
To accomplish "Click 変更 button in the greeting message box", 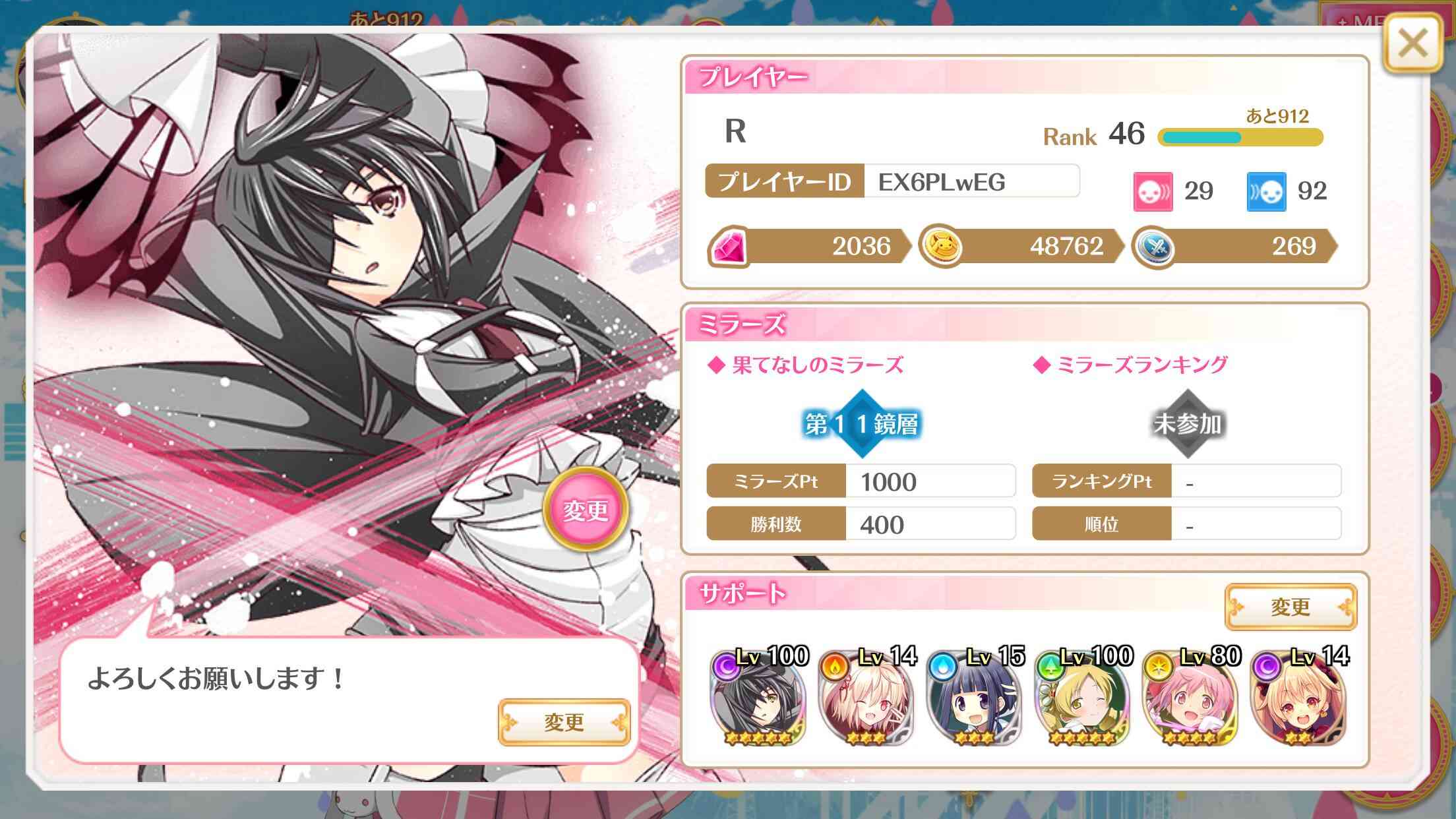I will click(564, 722).
